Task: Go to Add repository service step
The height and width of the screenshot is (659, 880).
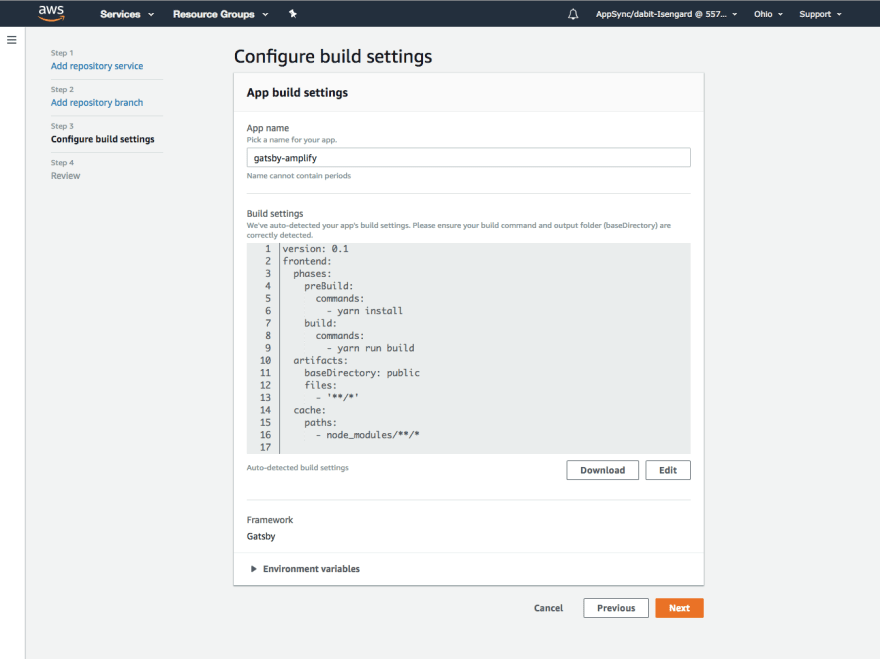Action: point(97,66)
